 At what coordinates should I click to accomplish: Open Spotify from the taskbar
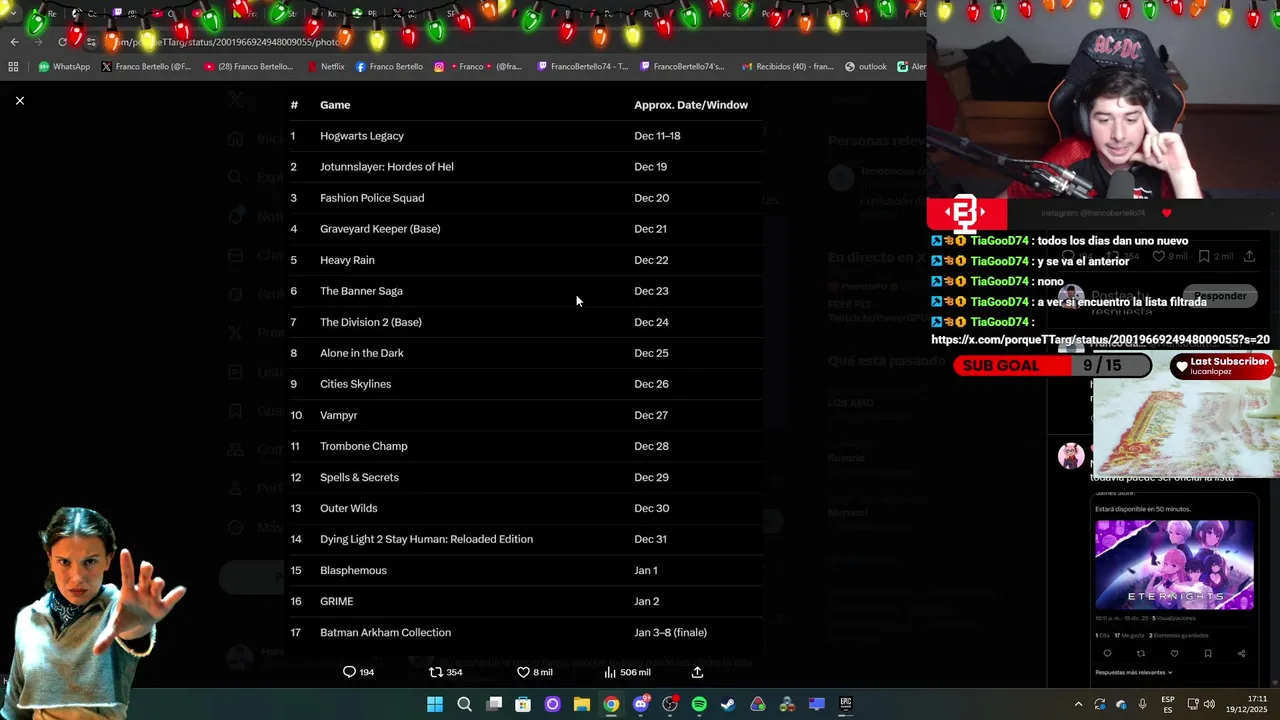coord(699,704)
